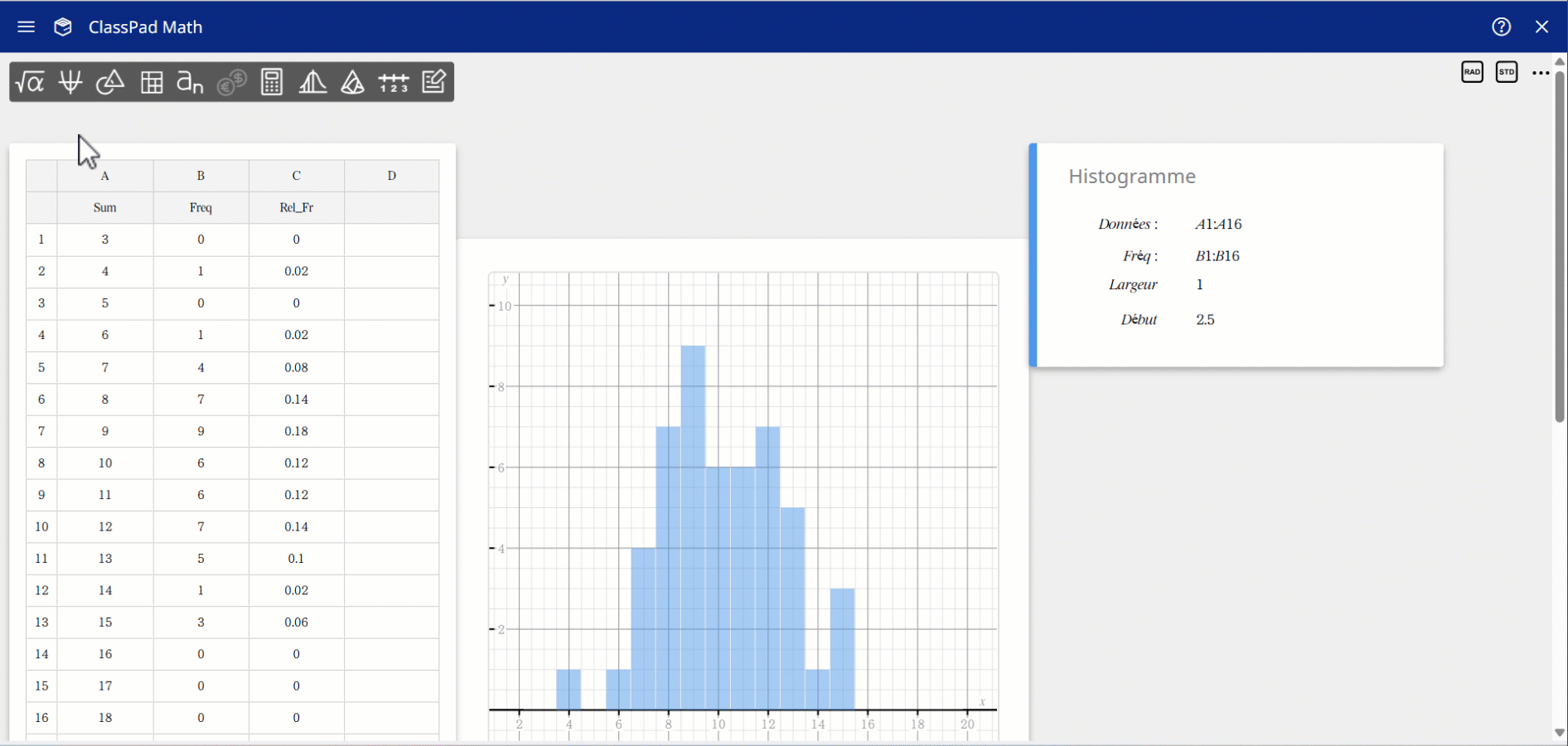
Task: Click the Rel_Fr cell 0.1
Action: click(296, 559)
